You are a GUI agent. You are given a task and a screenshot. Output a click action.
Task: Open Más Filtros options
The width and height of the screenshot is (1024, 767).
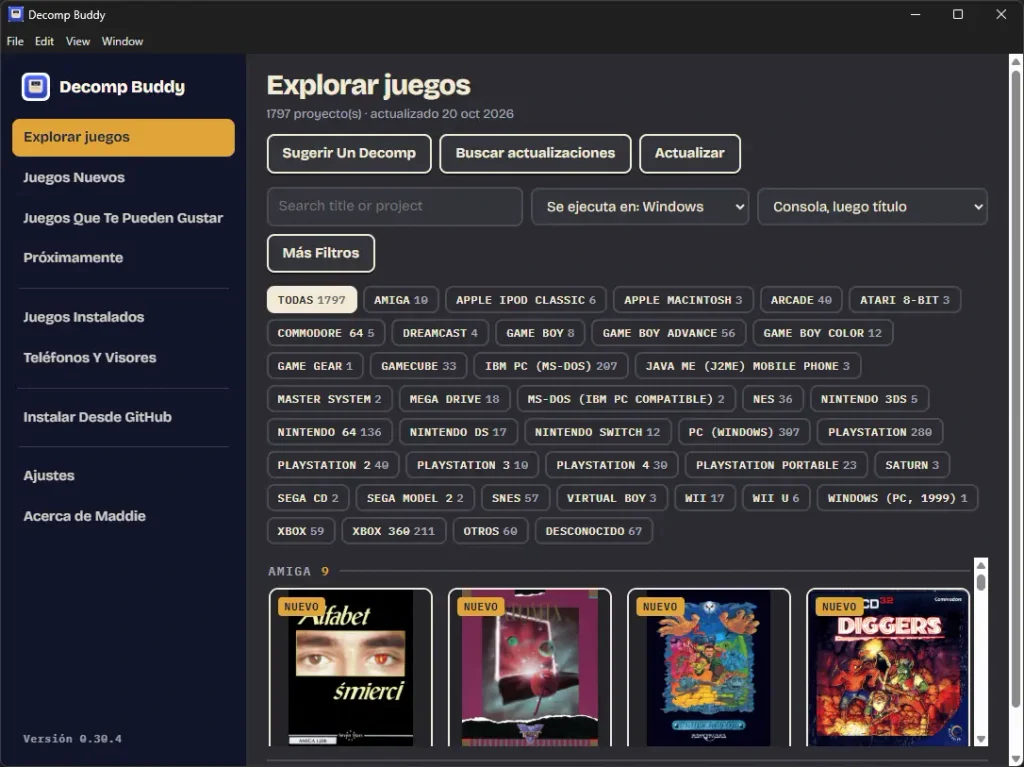click(321, 253)
